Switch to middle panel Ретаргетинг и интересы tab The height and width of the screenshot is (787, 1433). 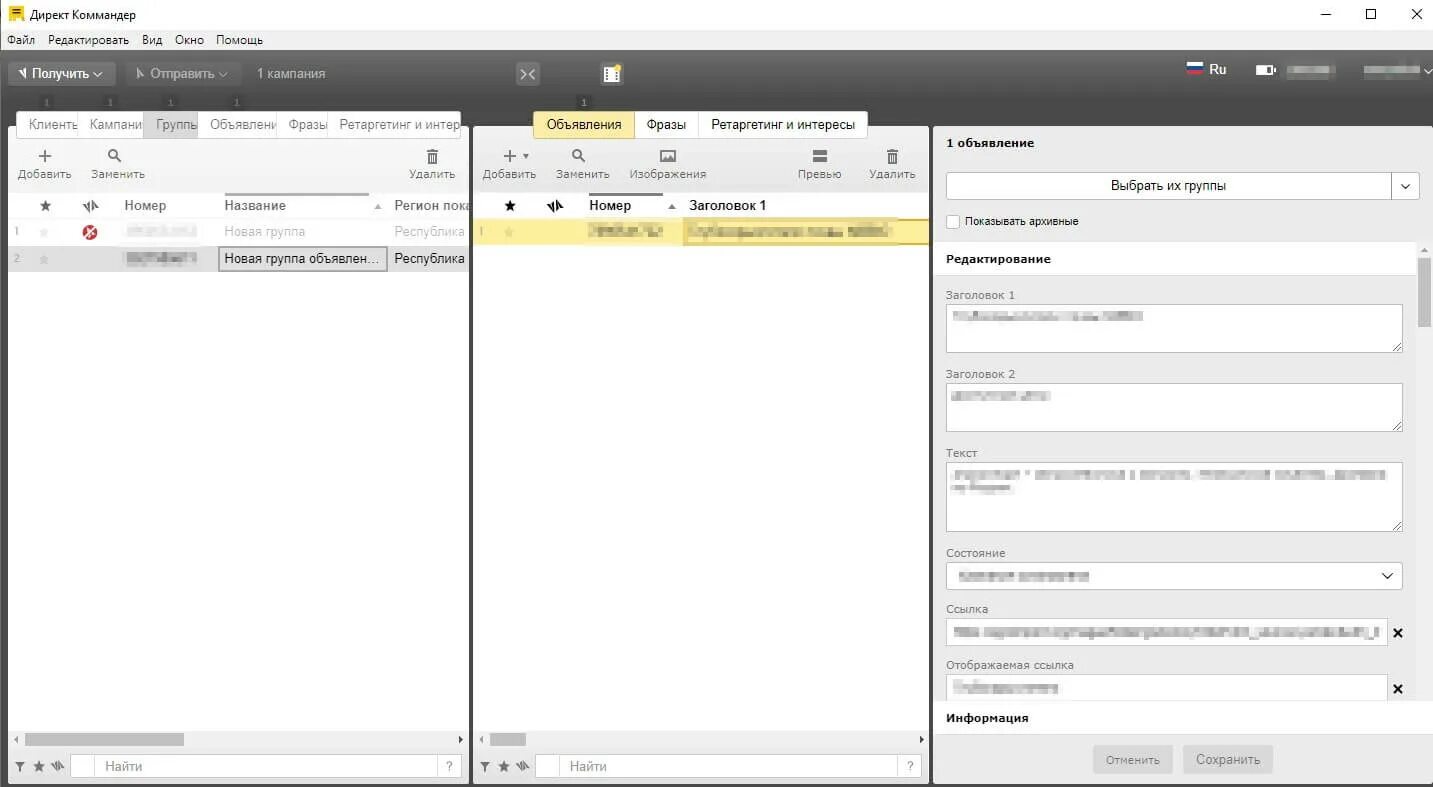tap(783, 125)
